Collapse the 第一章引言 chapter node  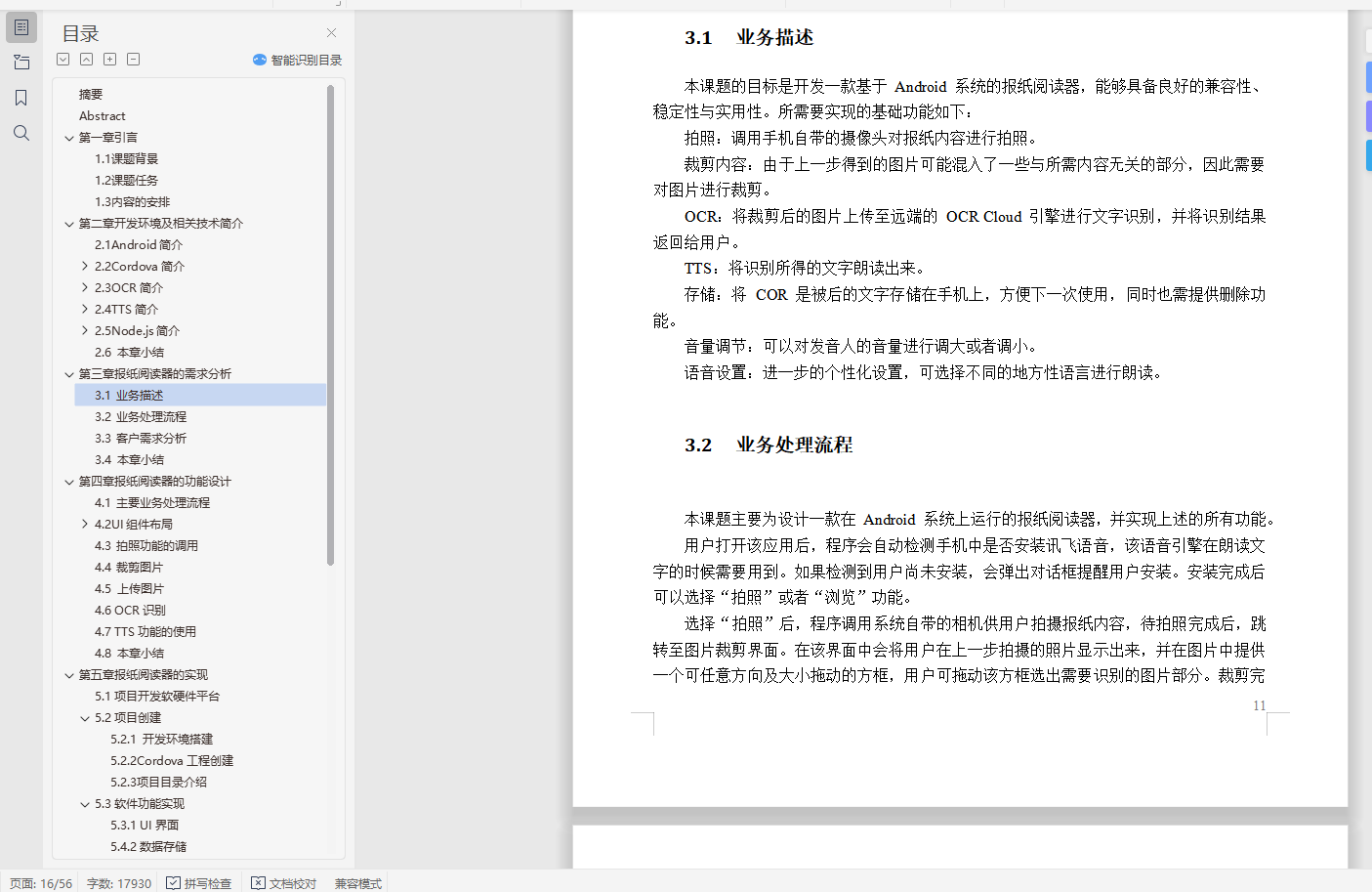69,138
